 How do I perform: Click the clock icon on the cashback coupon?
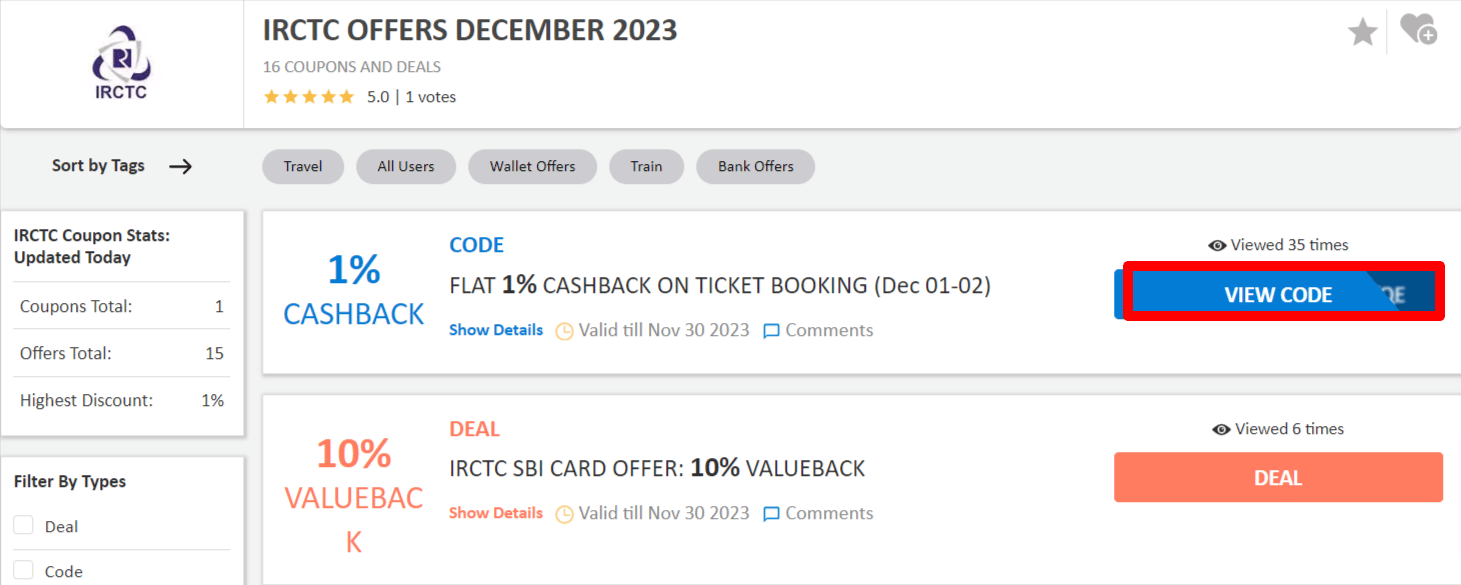click(563, 330)
